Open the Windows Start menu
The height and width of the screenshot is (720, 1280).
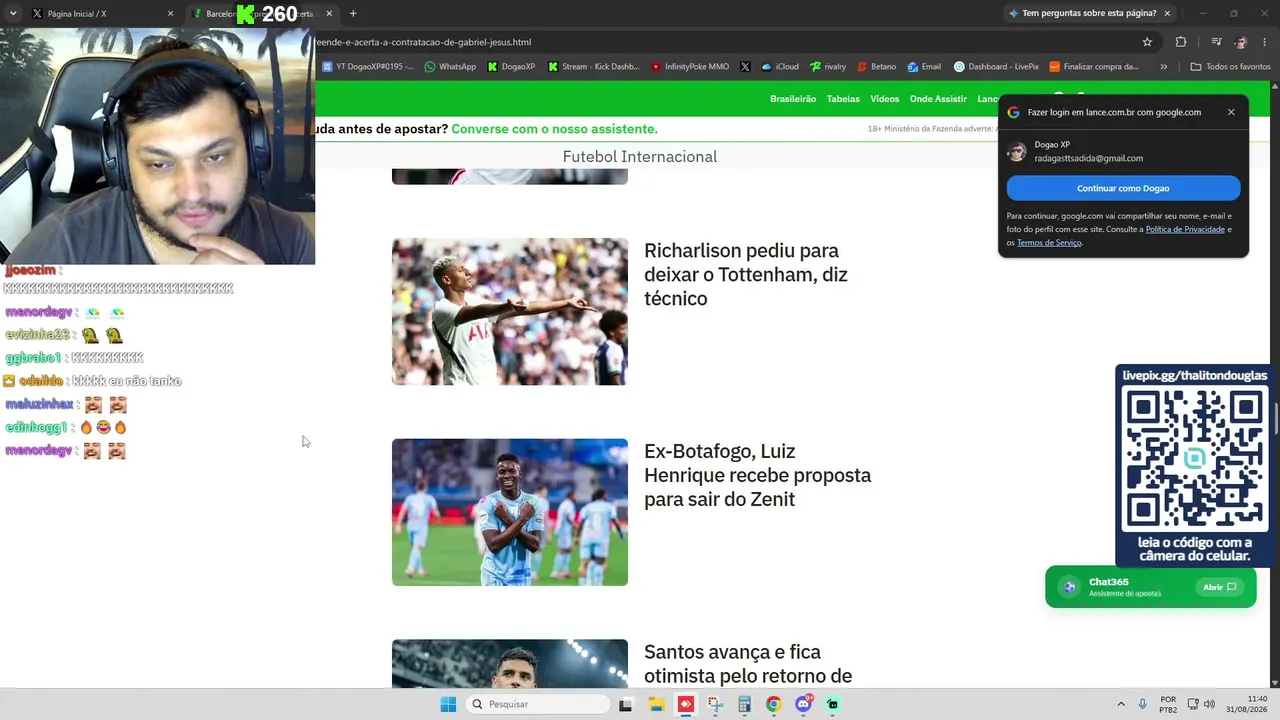click(448, 704)
